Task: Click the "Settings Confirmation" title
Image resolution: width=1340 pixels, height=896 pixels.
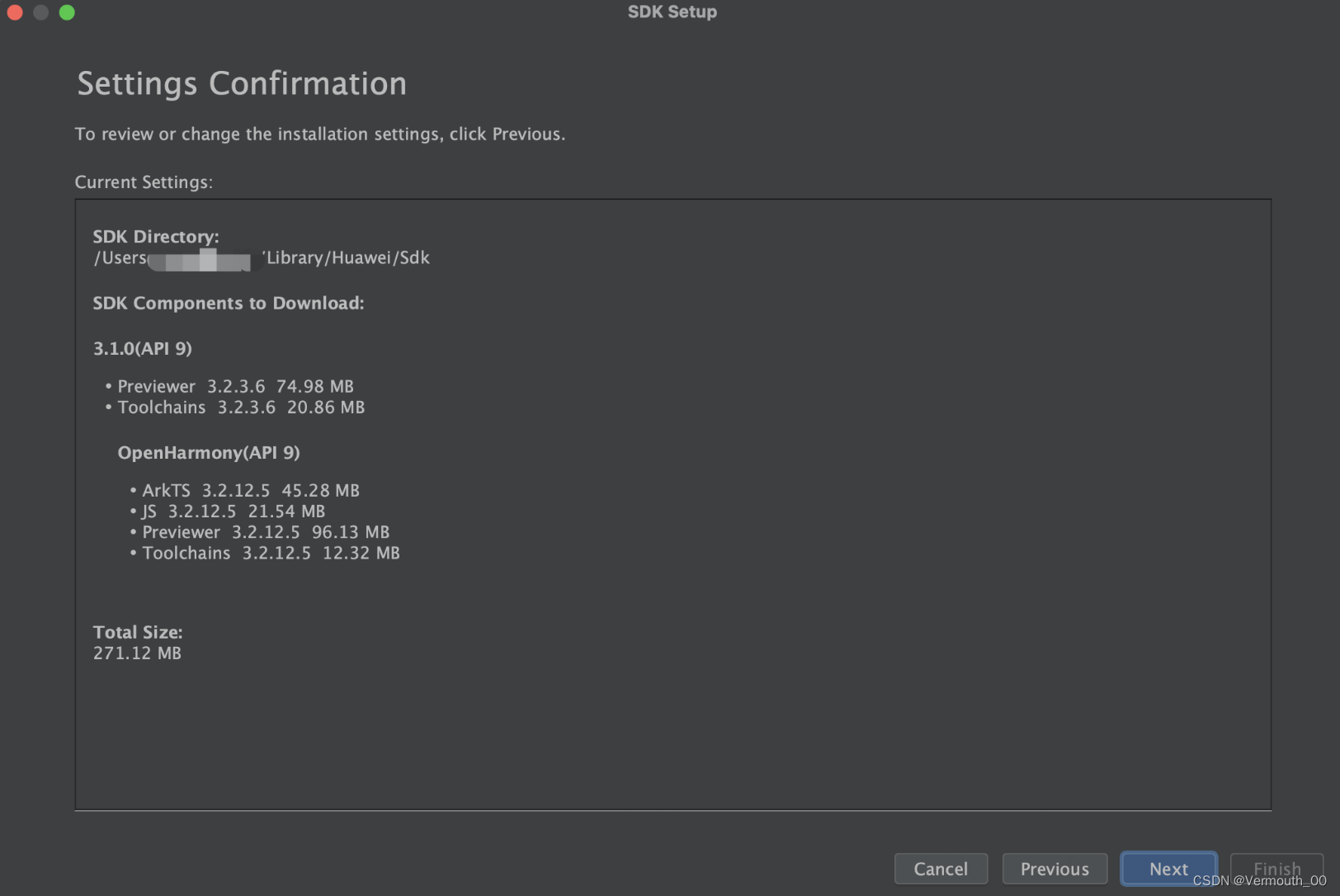Action: click(x=242, y=83)
